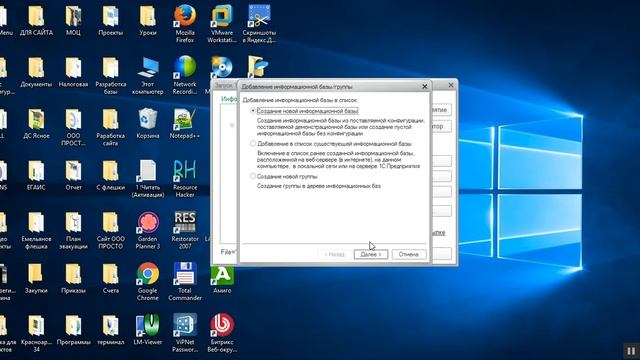Launch Total Commander shortcut

tap(185, 274)
